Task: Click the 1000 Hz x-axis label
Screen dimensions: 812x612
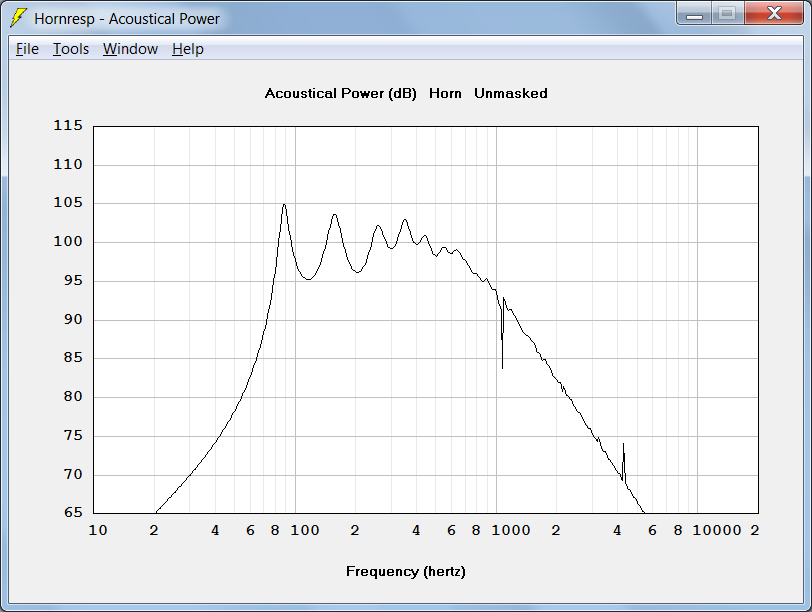Action: (511, 530)
